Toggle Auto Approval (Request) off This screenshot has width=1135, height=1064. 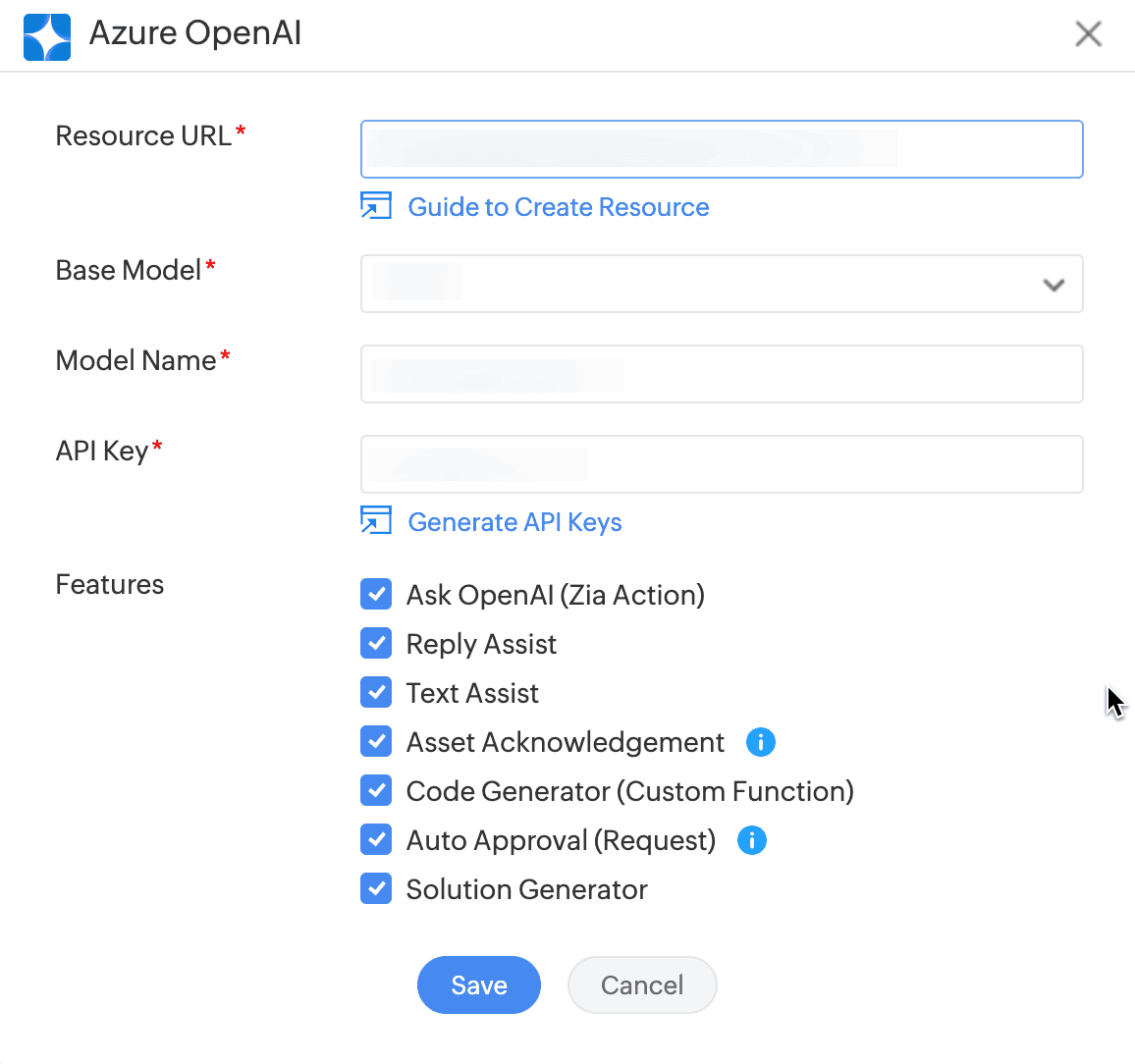(x=376, y=839)
